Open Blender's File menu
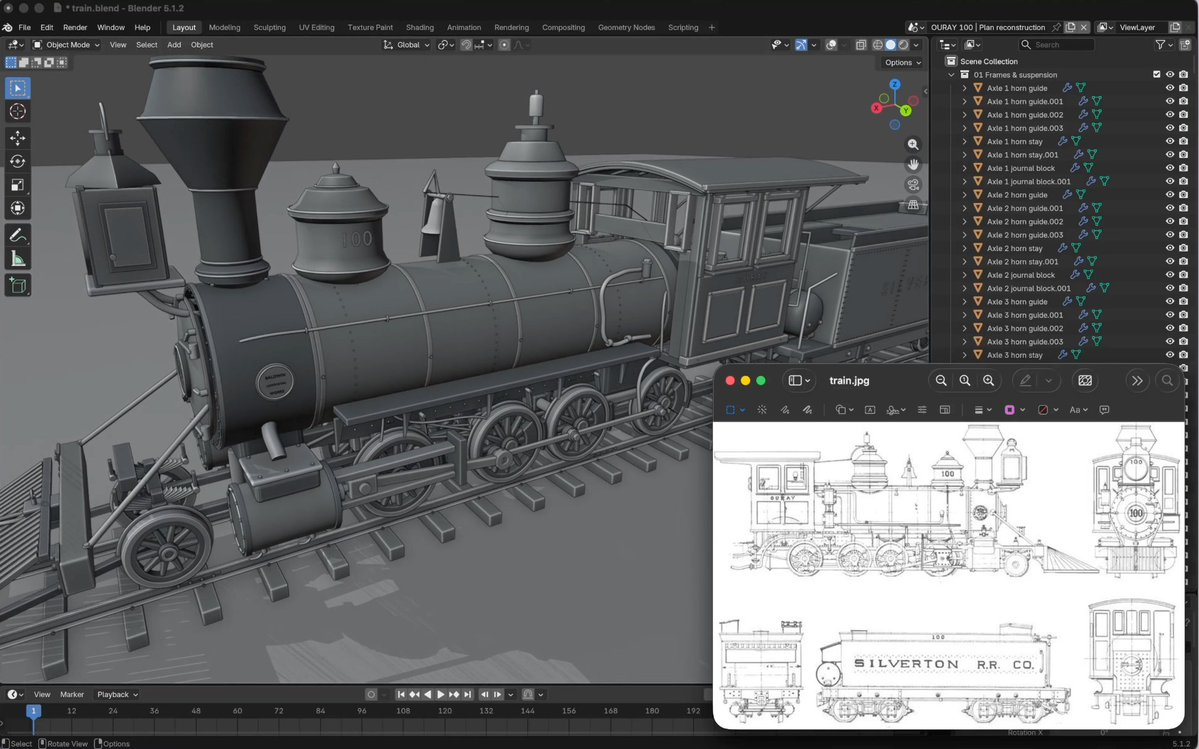The height and width of the screenshot is (749, 1199). (x=24, y=28)
